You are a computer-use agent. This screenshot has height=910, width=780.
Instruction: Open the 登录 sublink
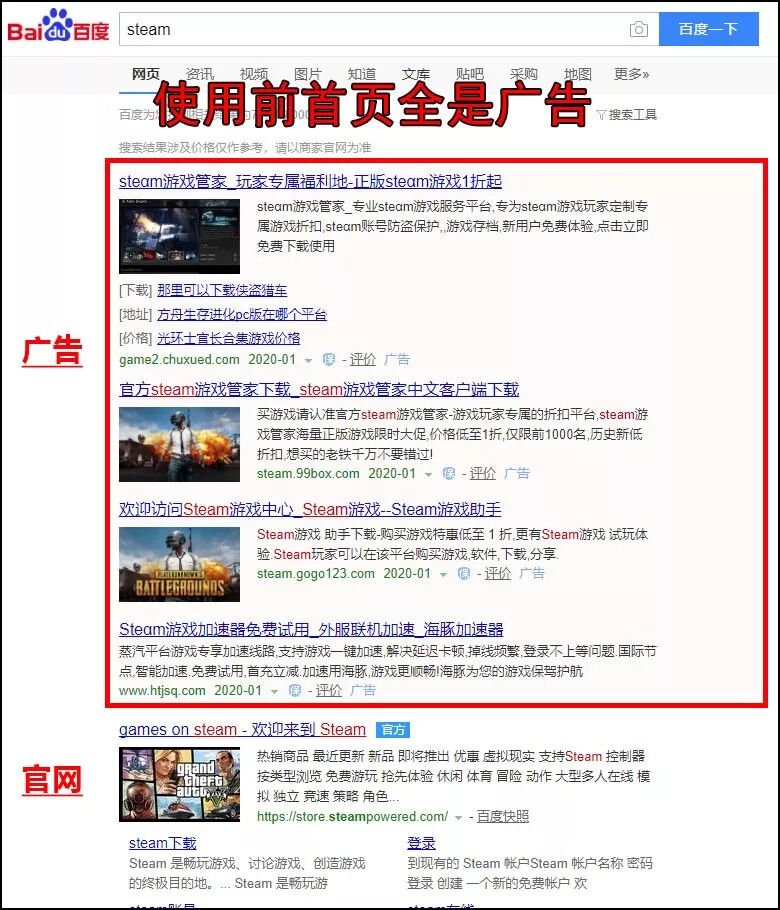pyautogui.click(x=421, y=843)
